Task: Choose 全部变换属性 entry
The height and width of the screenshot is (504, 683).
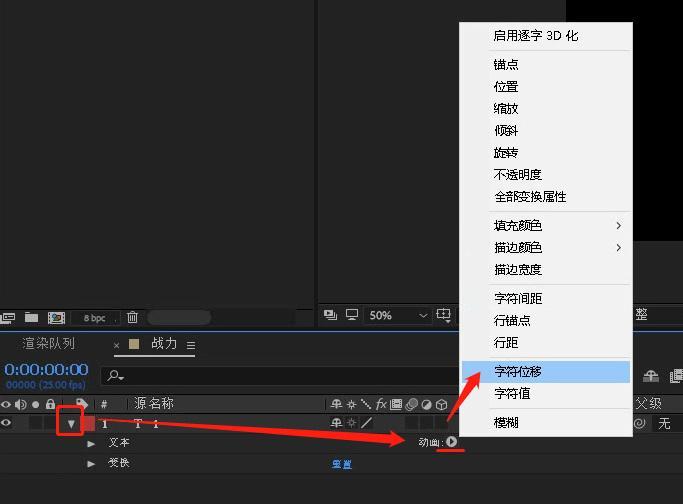Action: [530, 196]
